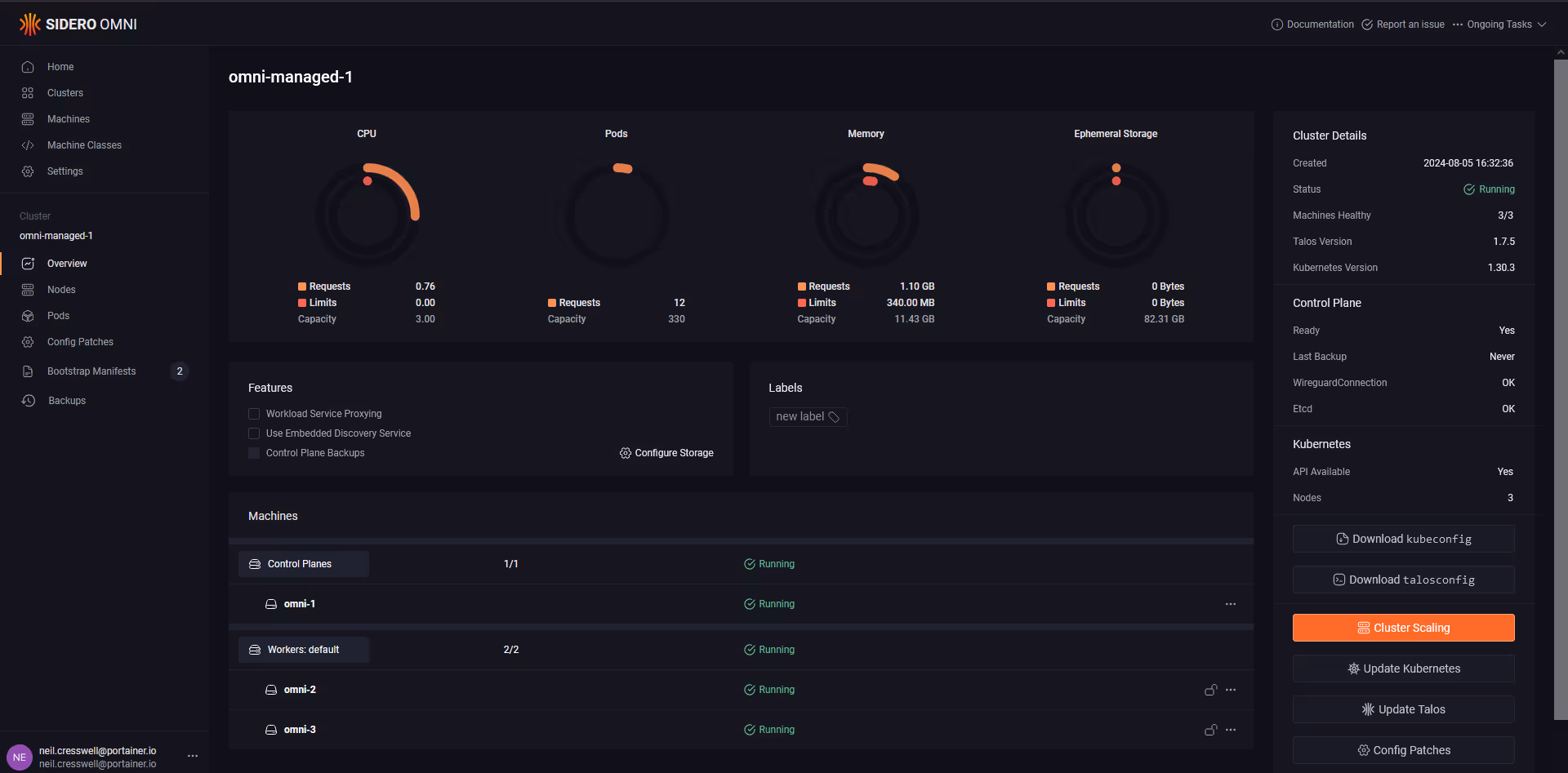Toggle Use Embedded Discovery Service checkbox
Screen dimensions: 1568x773
[x=254, y=433]
